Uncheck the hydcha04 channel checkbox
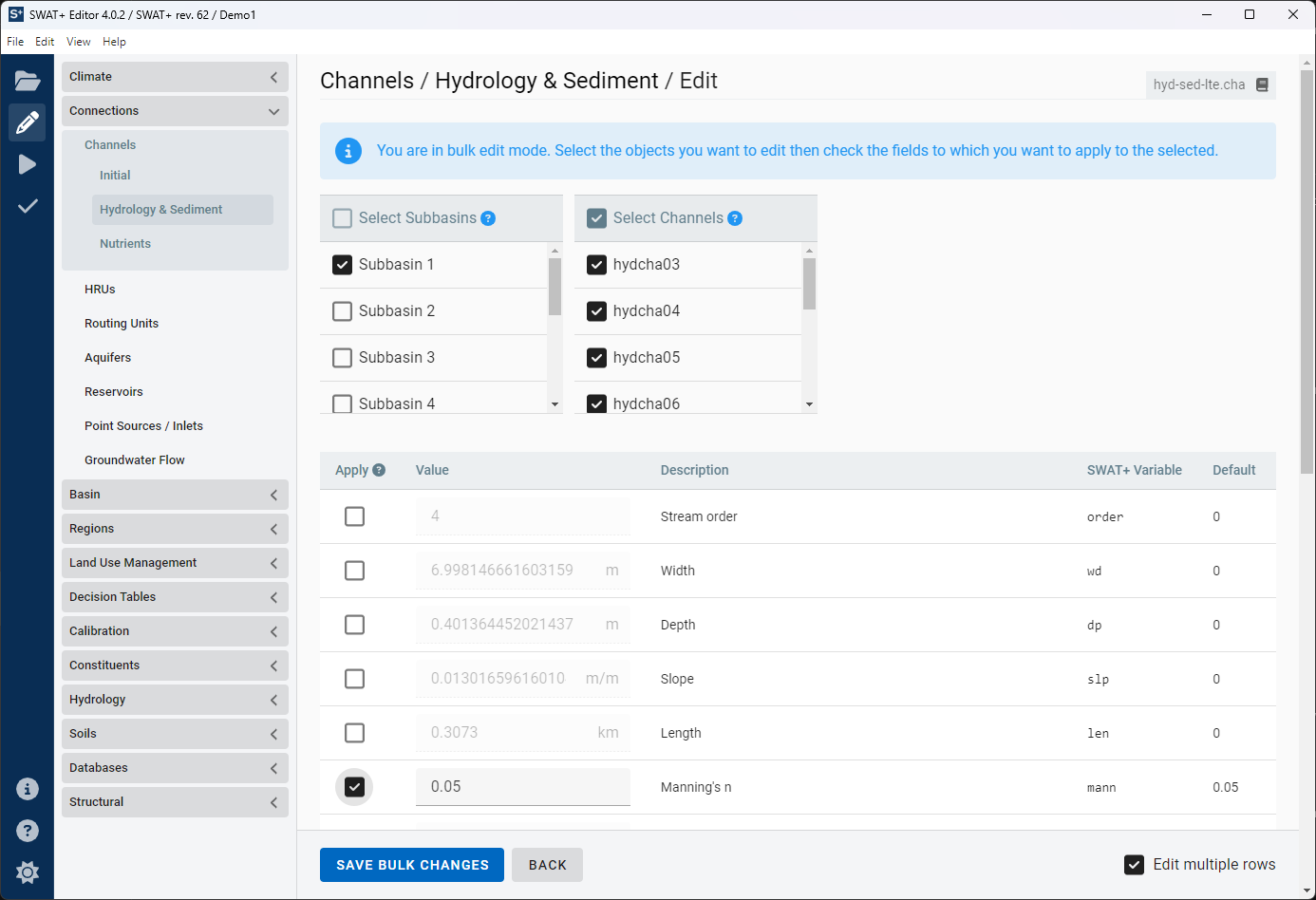Viewport: 1316px width, 900px height. [597, 311]
